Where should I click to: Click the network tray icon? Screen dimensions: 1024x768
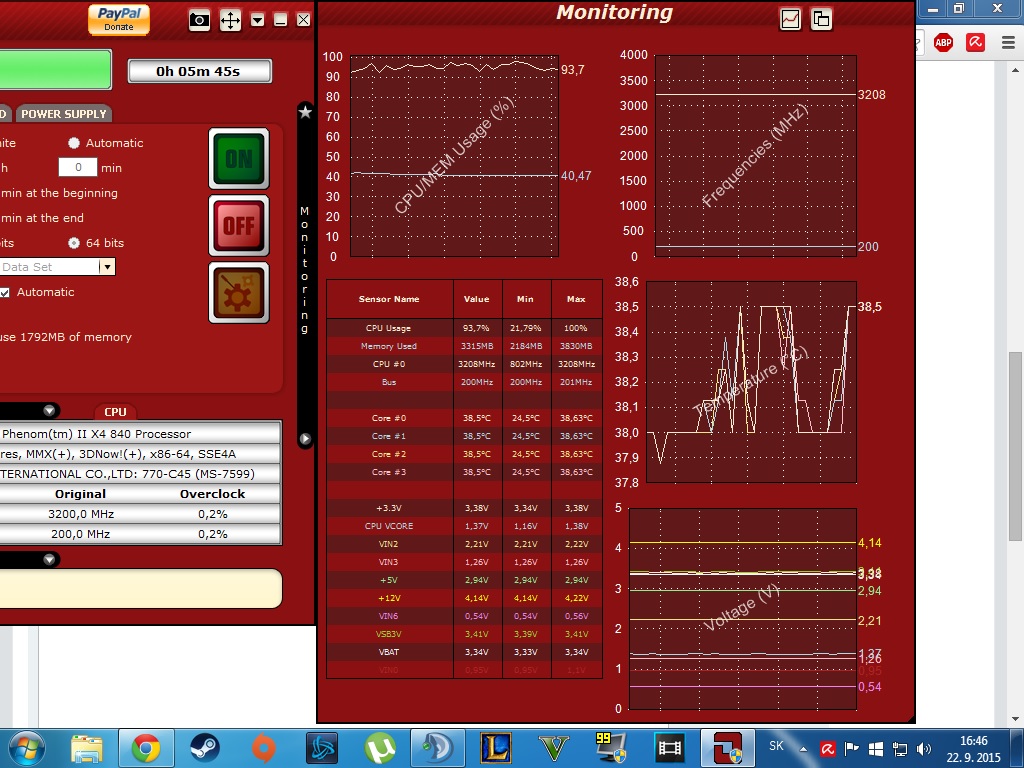click(900, 749)
